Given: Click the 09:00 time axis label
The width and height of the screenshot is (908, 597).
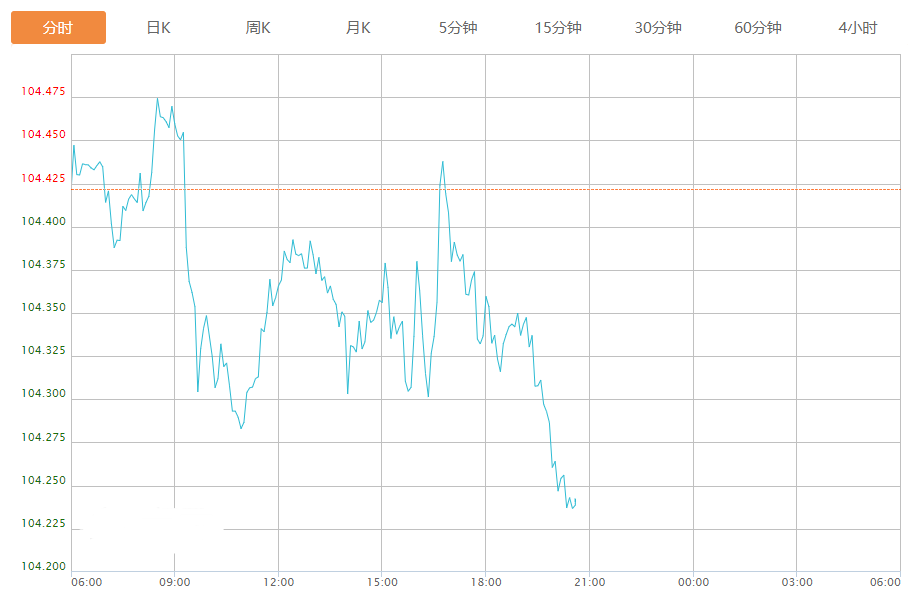Looking at the screenshot, I should (x=175, y=582).
